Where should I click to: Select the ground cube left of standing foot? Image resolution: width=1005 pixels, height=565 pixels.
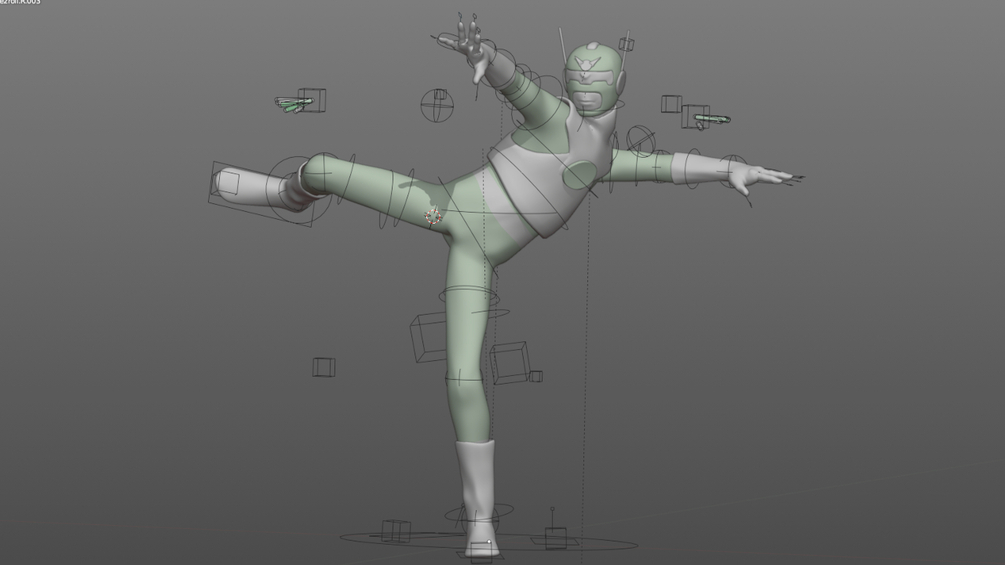pyautogui.click(x=396, y=531)
